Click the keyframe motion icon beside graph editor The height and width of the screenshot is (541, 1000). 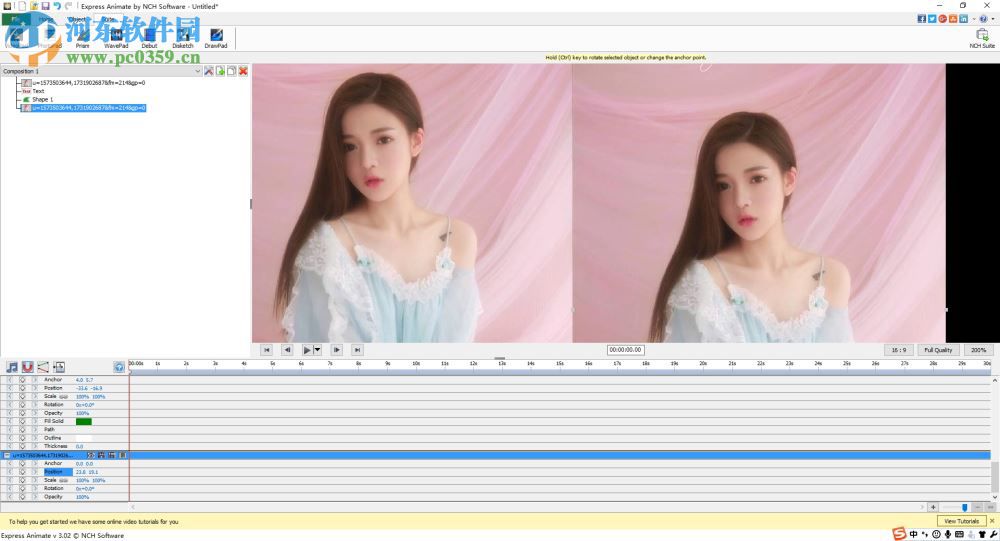[59, 367]
